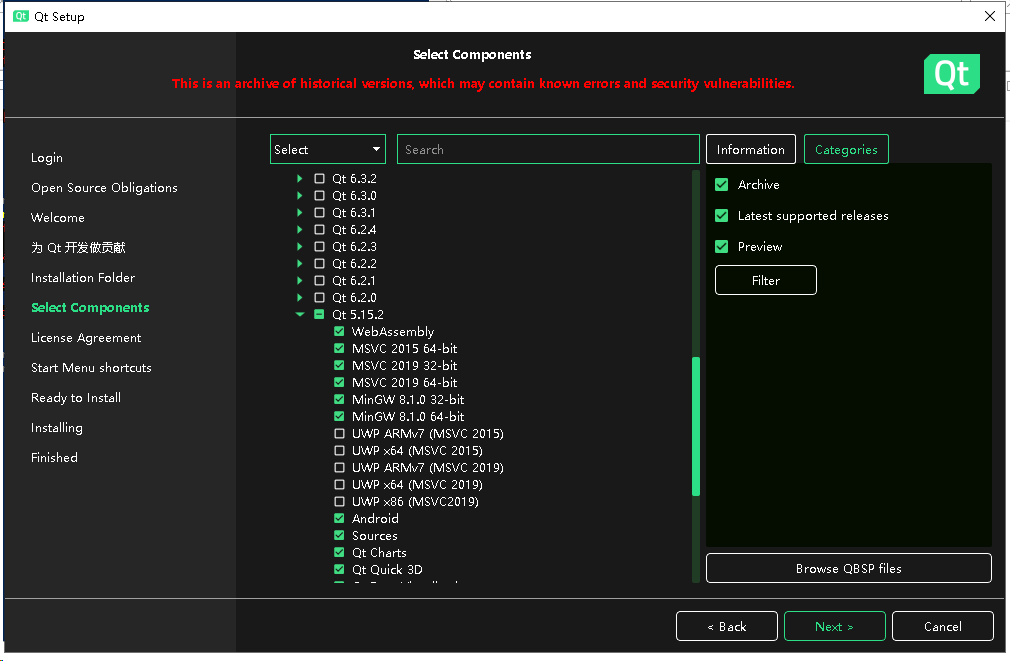Uncheck the Android component

click(339, 519)
